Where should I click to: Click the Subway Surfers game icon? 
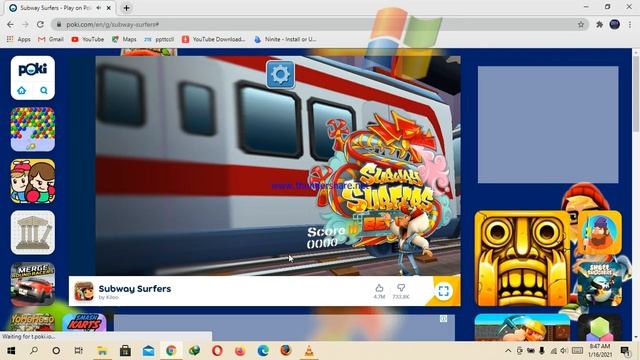(x=84, y=291)
